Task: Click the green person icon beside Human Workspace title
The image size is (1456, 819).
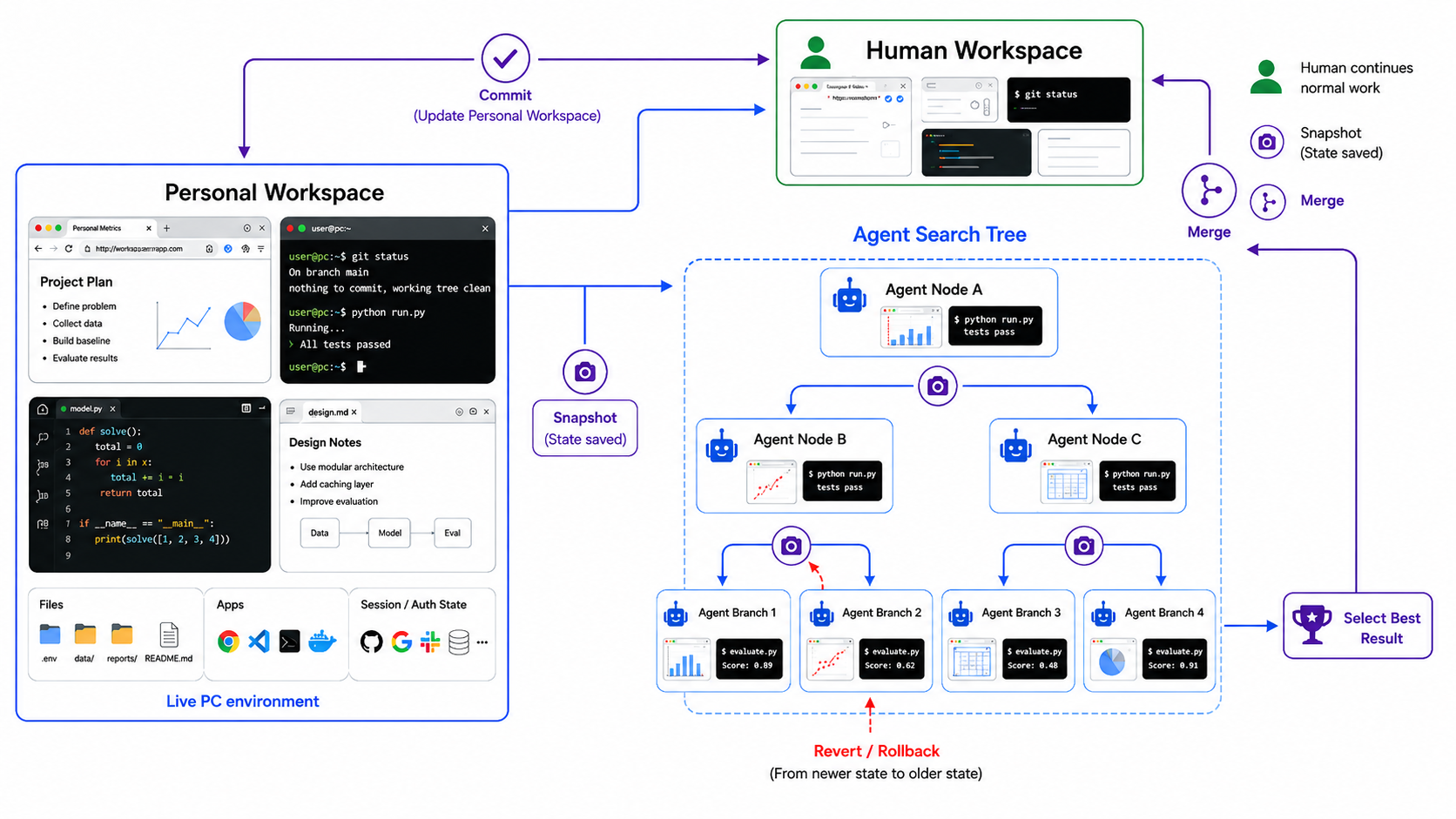Action: pyautogui.click(x=815, y=53)
